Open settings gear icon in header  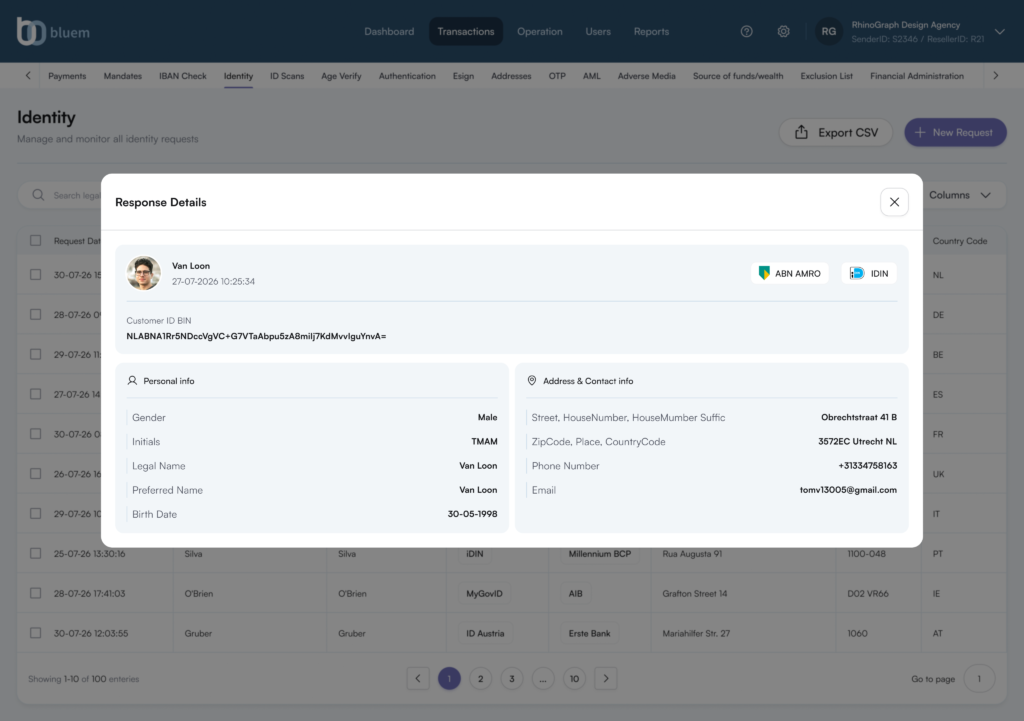tap(783, 31)
